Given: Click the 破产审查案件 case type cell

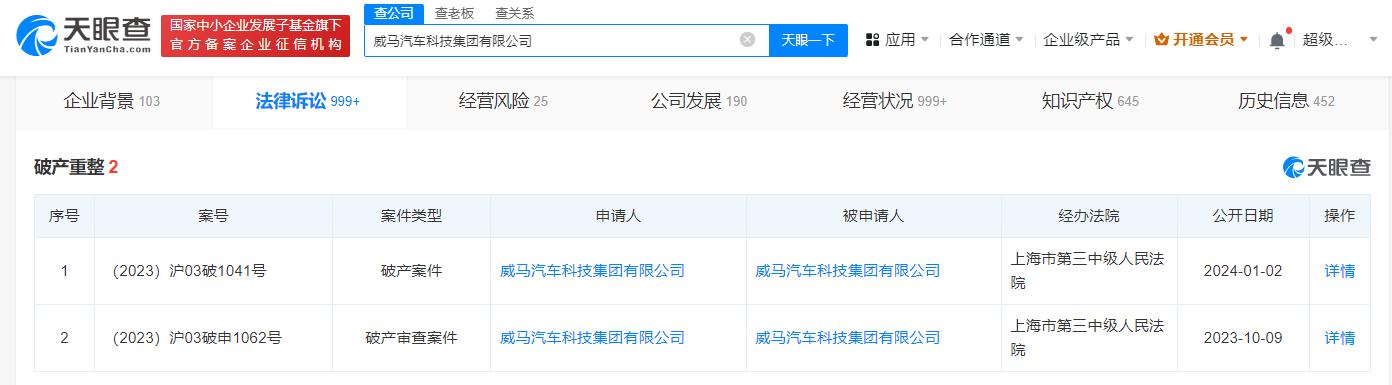Looking at the screenshot, I should (411, 338).
